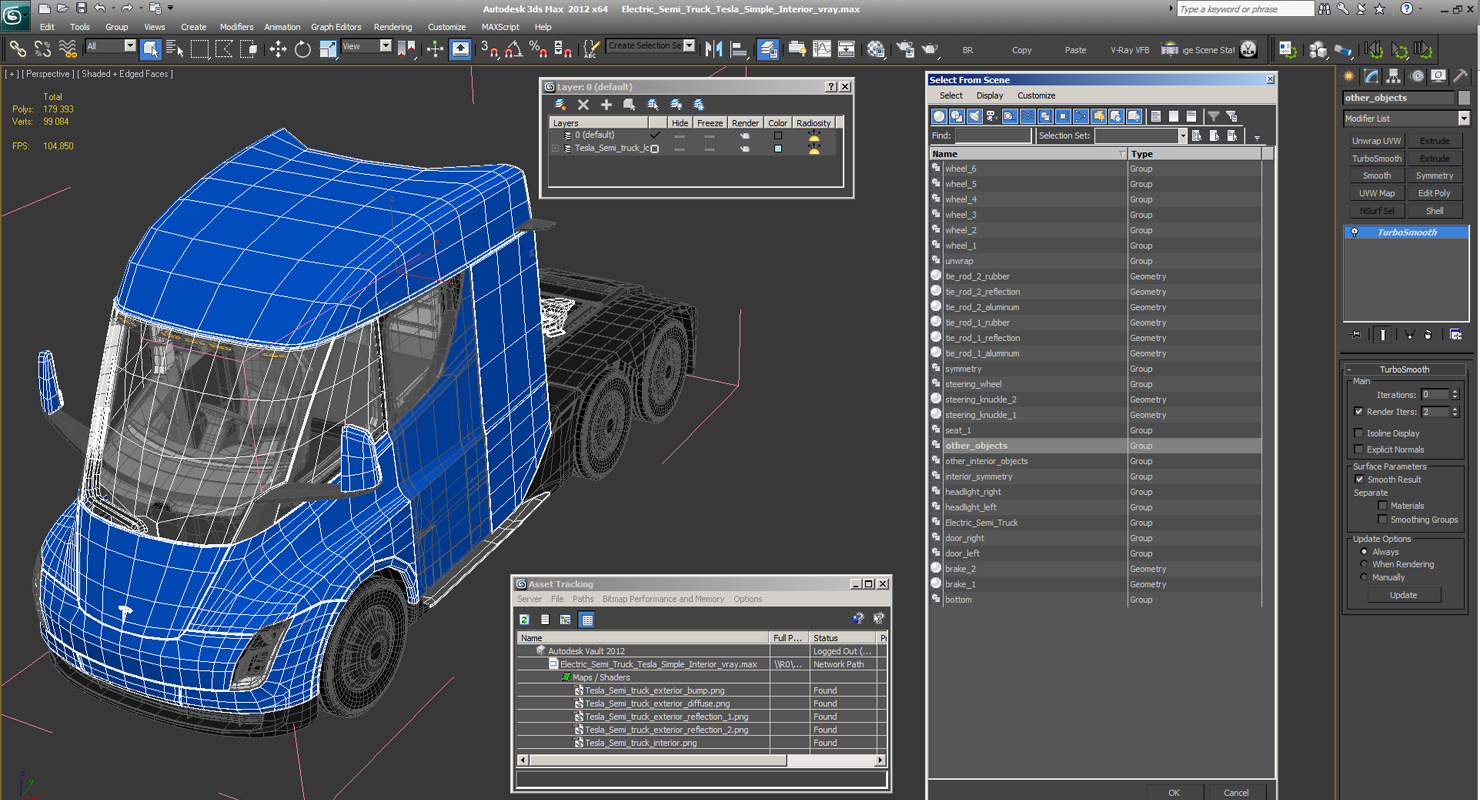Open the Curve Editor icon
Screen dimensions: 1480x800
coord(822,48)
